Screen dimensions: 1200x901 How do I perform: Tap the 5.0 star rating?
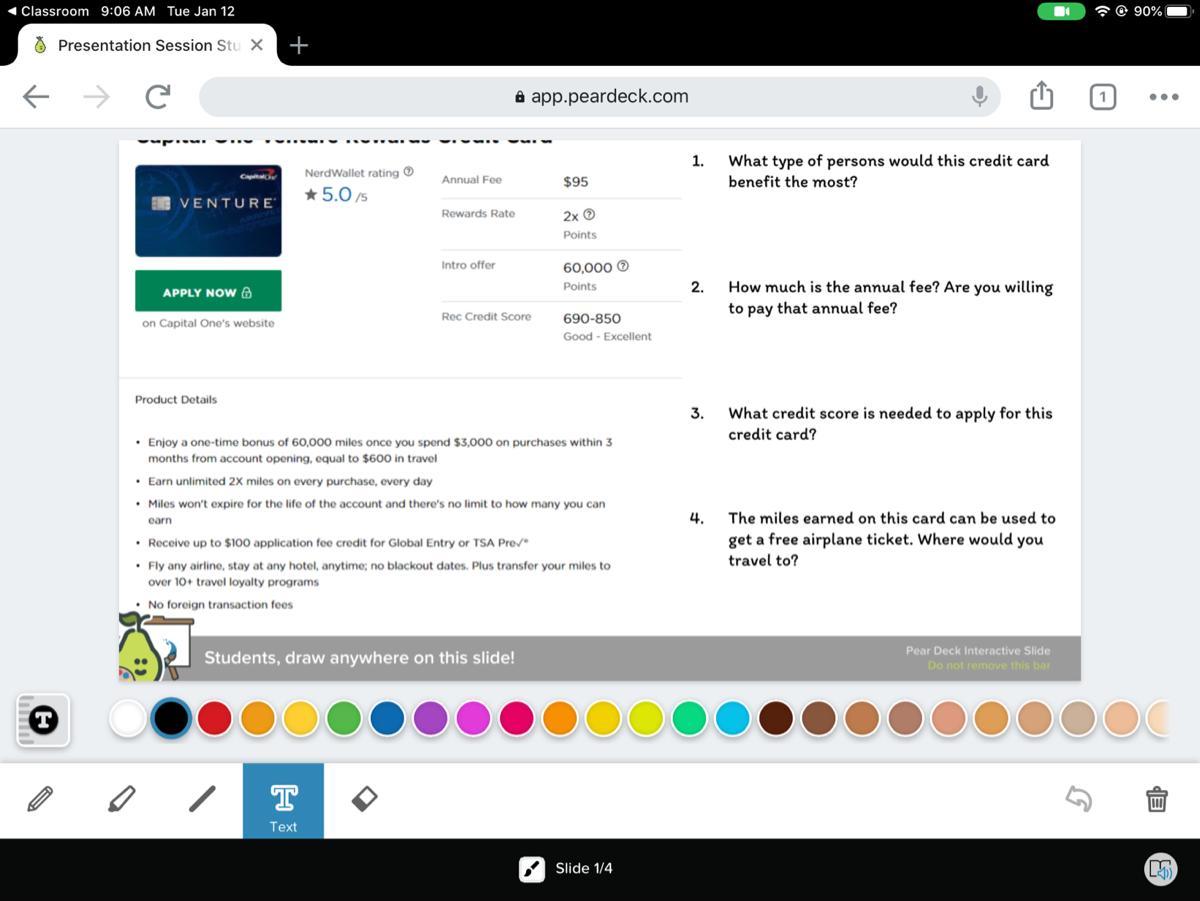click(336, 195)
